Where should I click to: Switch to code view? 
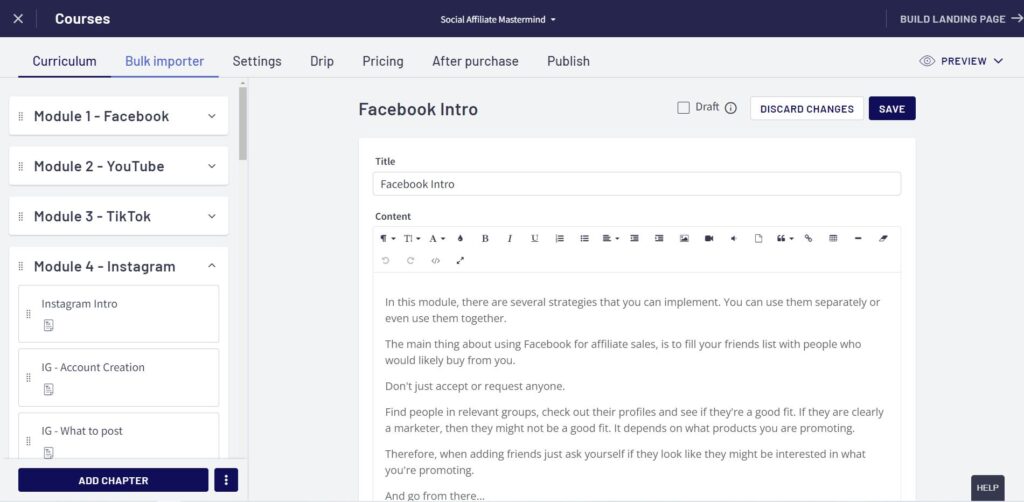tap(436, 260)
